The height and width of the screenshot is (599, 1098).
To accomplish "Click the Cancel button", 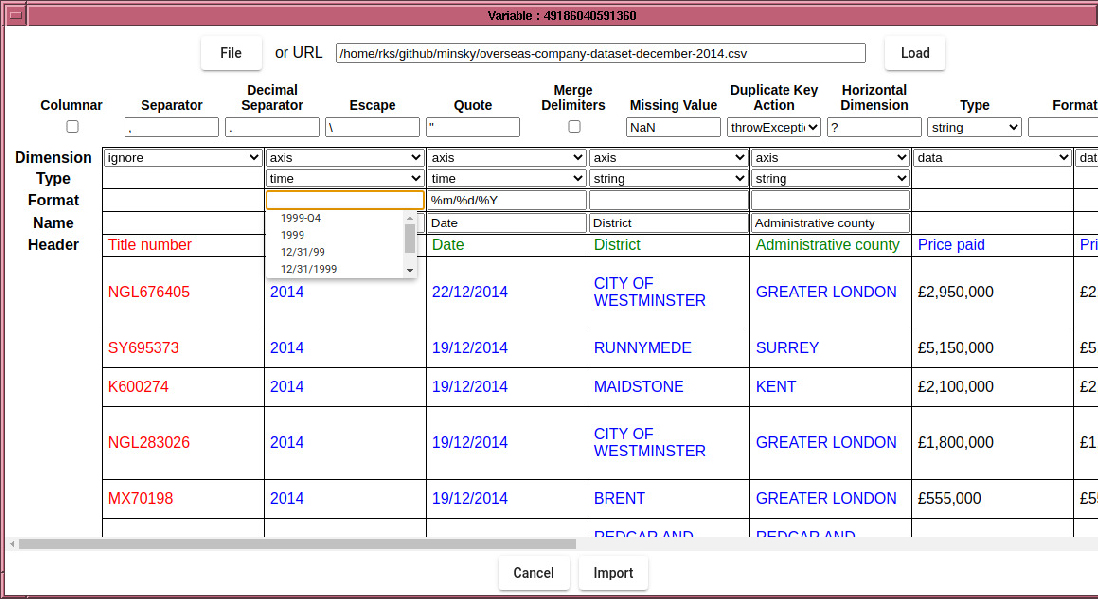I will click(534, 573).
